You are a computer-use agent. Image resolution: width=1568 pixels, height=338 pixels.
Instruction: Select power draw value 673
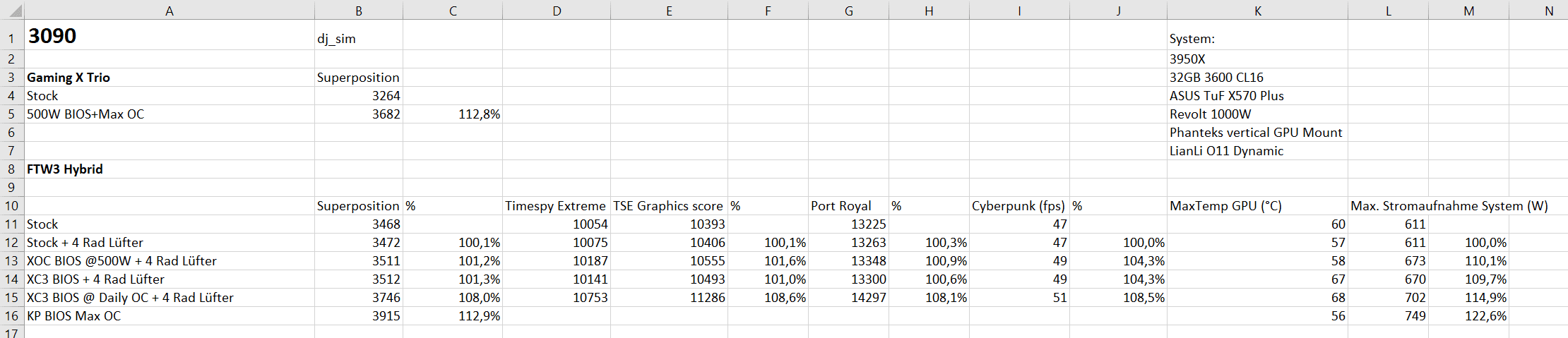tap(1388, 261)
